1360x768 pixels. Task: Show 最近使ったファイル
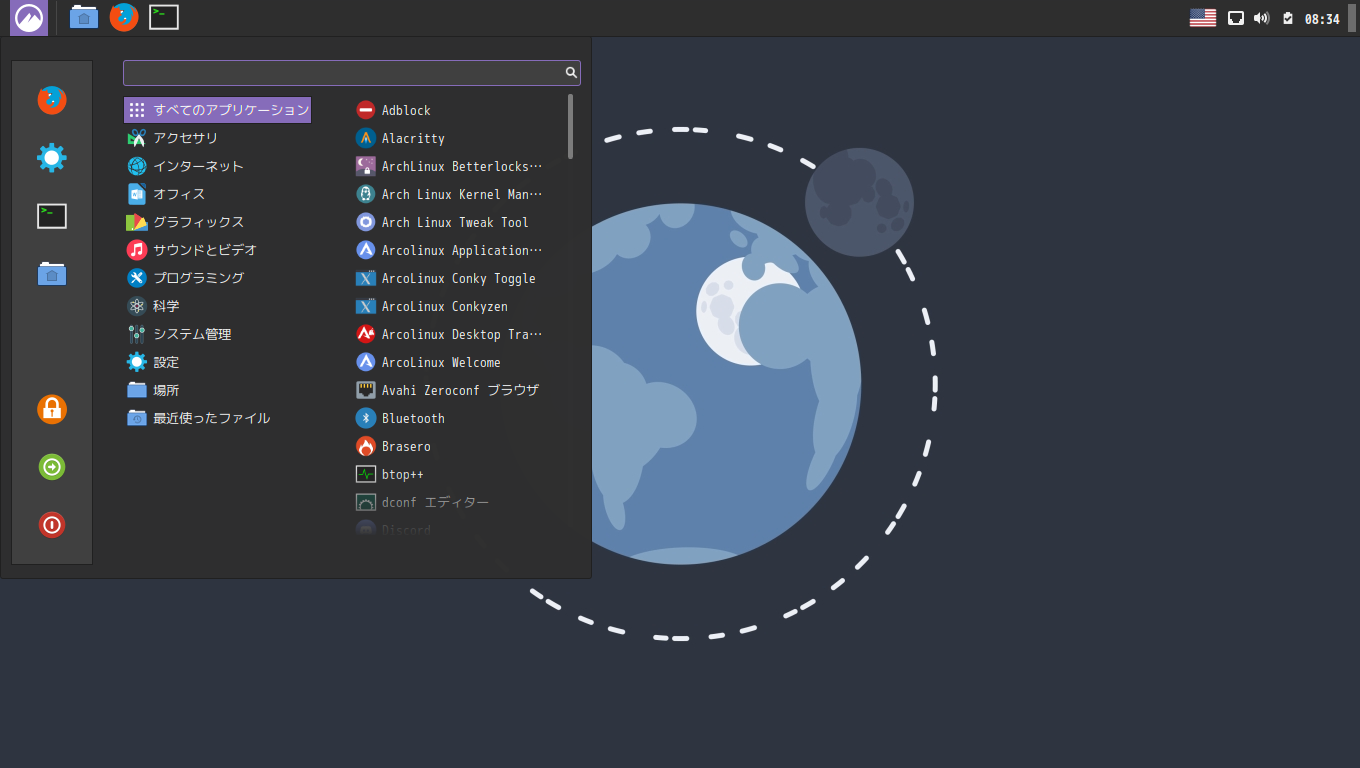pos(217,418)
